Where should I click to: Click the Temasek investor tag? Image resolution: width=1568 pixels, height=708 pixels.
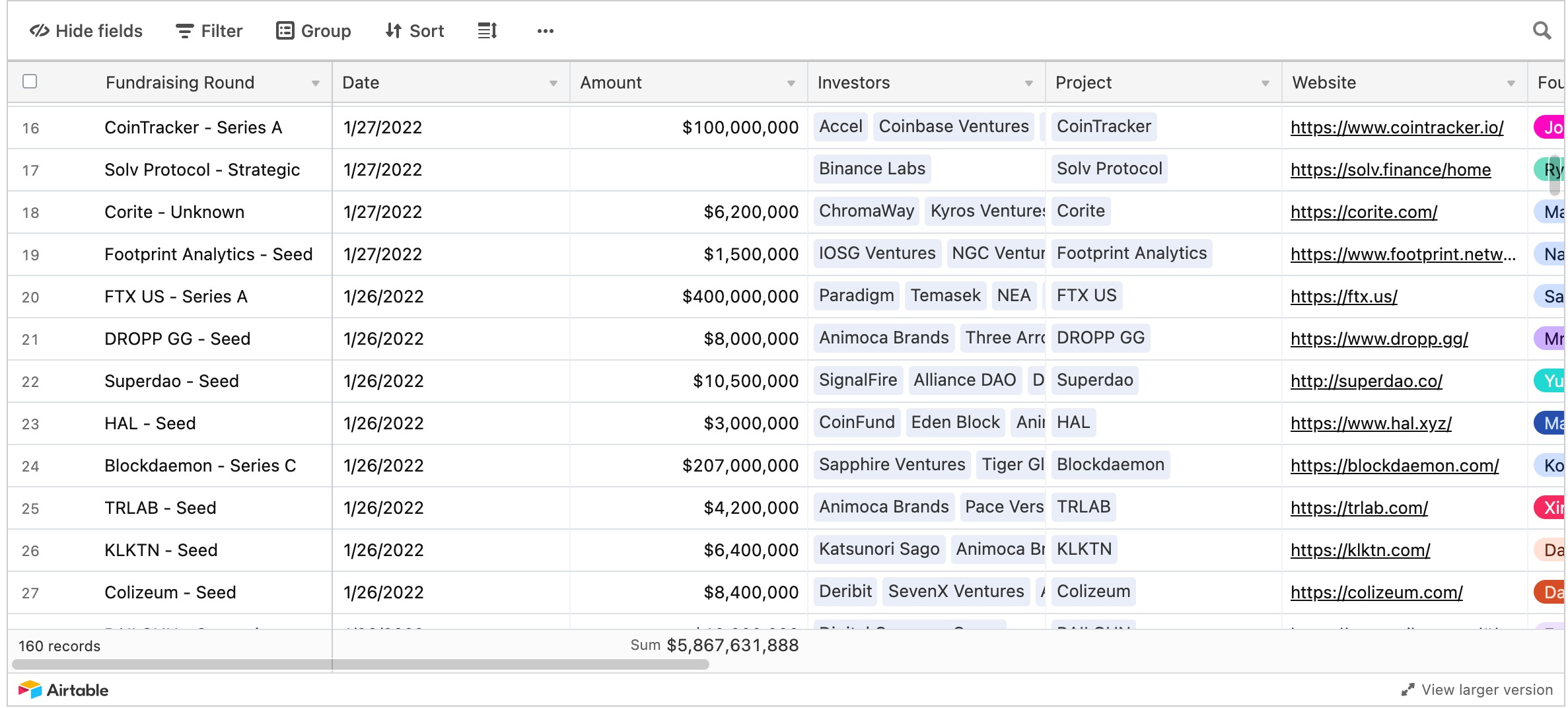(x=946, y=295)
